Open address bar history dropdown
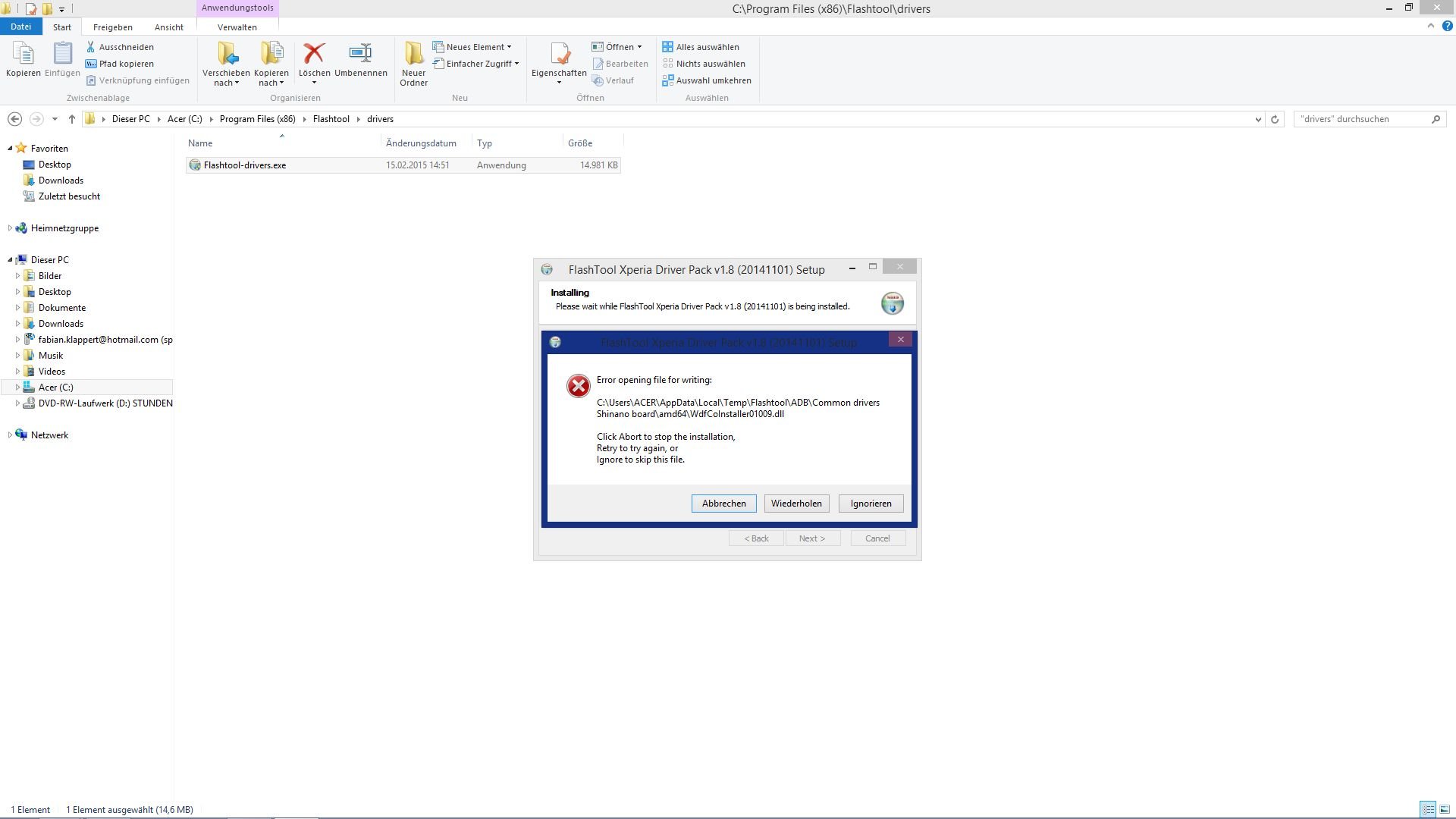 coord(1258,119)
